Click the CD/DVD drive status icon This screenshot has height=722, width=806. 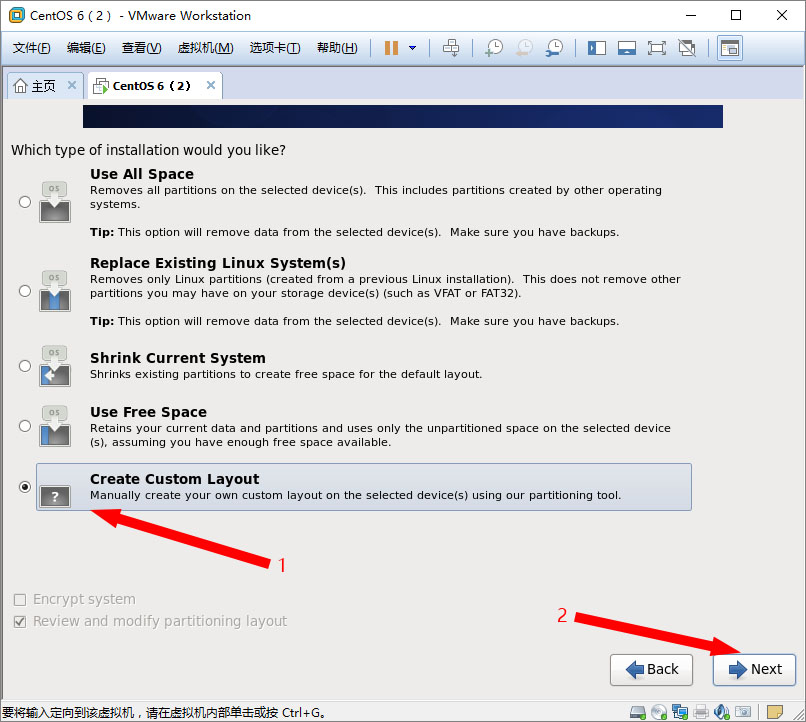659,712
